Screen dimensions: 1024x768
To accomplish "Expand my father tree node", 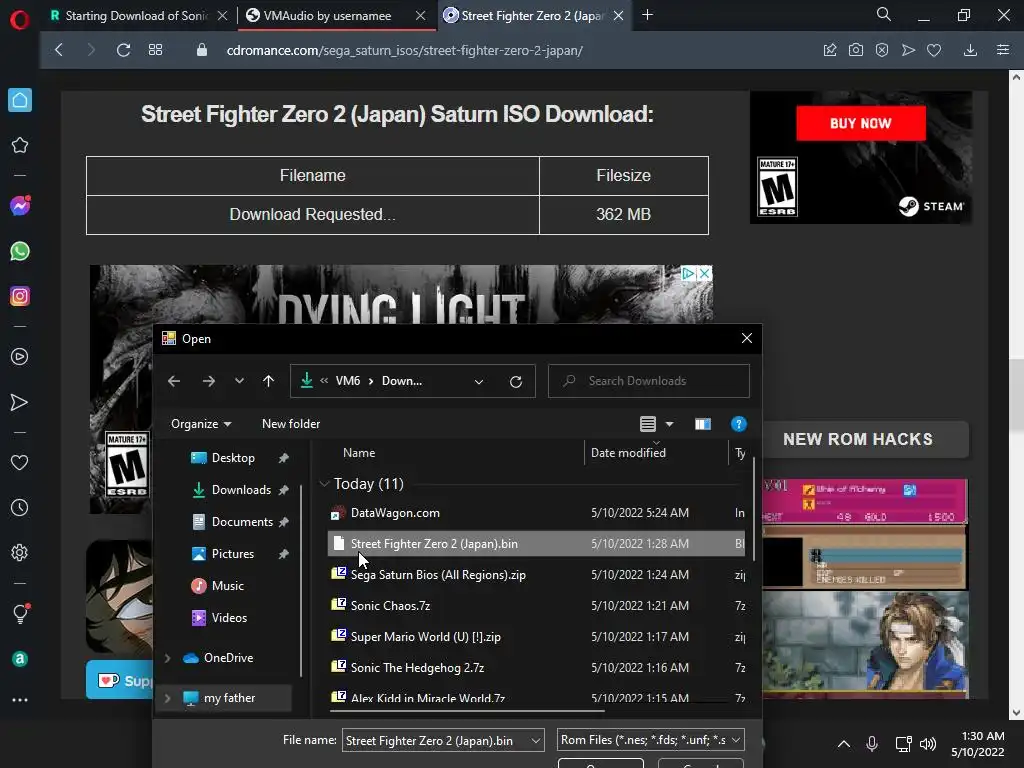I will point(168,698).
